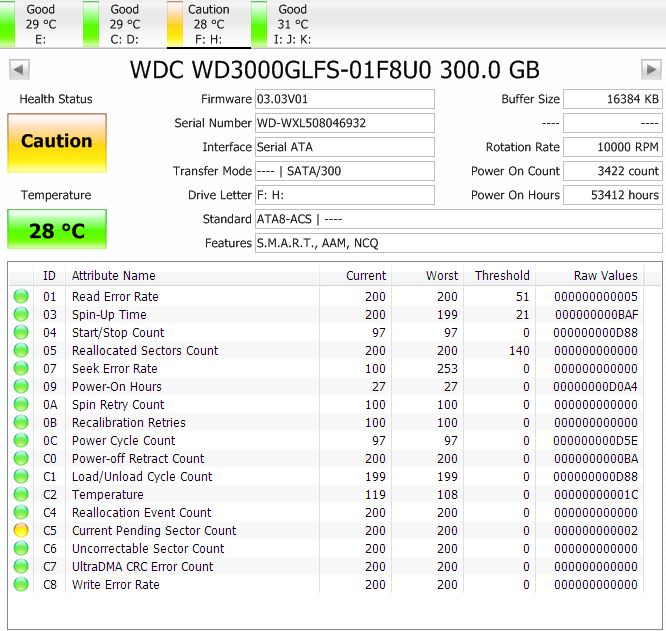Click the Rotation Rate value 10000 RPM
Image resolution: width=666 pixels, height=631 pixels.
point(612,147)
